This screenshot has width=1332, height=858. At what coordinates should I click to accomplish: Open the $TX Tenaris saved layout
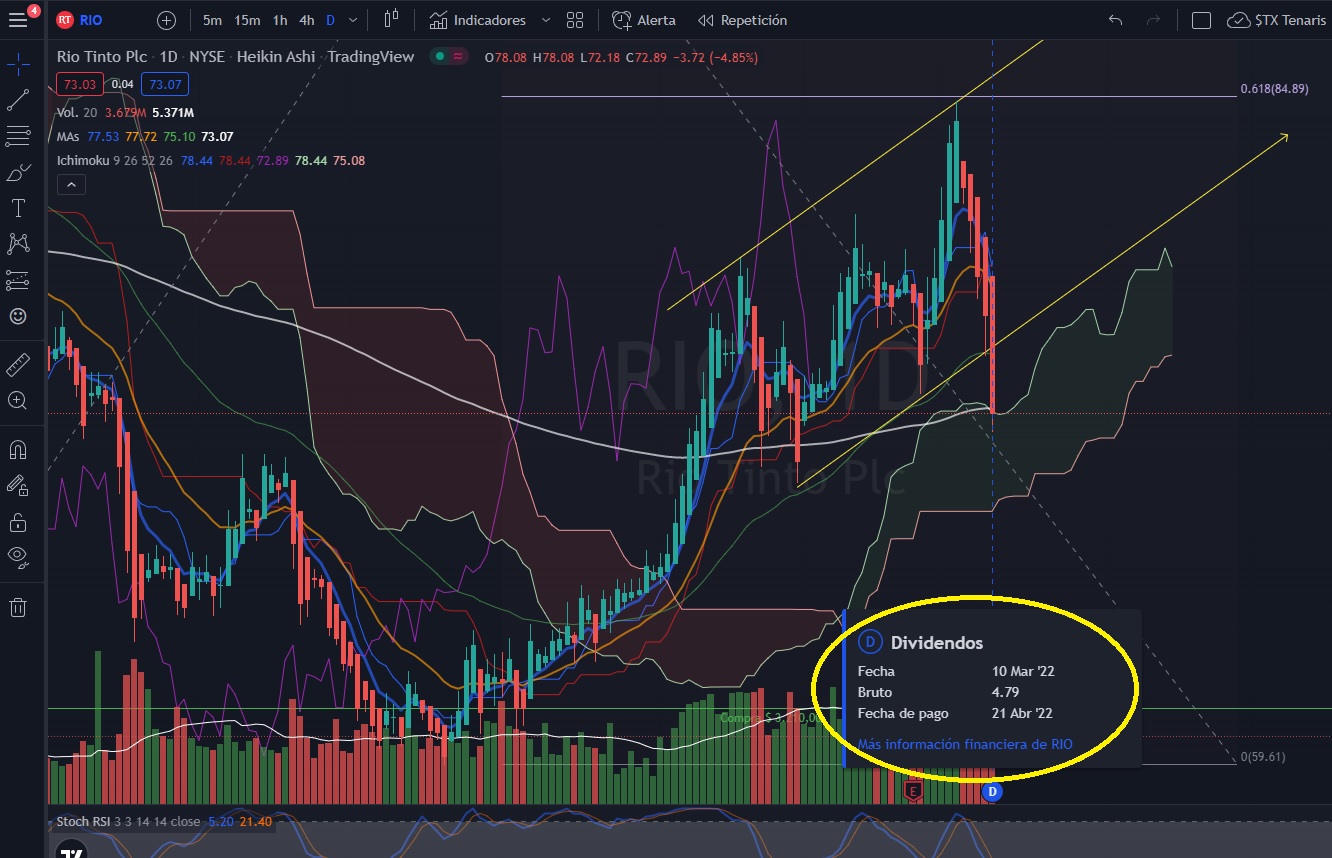click(x=1278, y=20)
